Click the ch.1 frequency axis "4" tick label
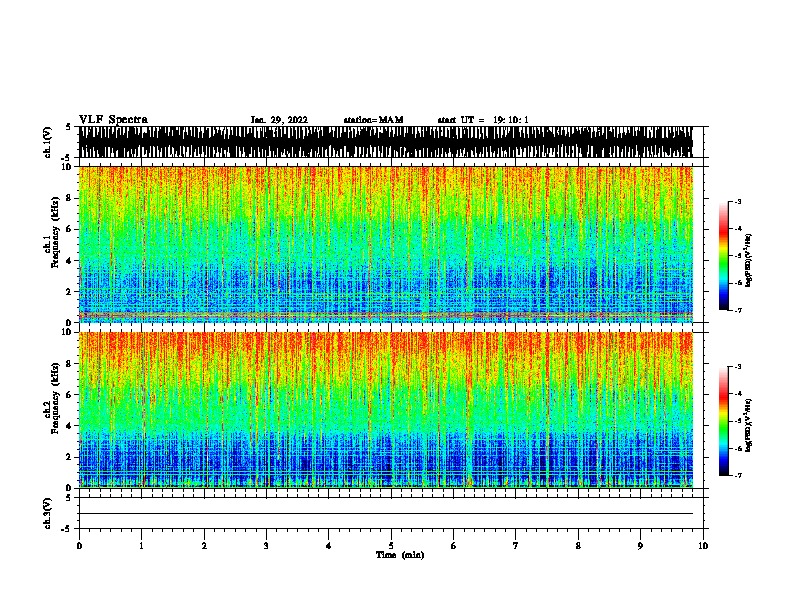This screenshot has height=612, width=792. [69, 261]
